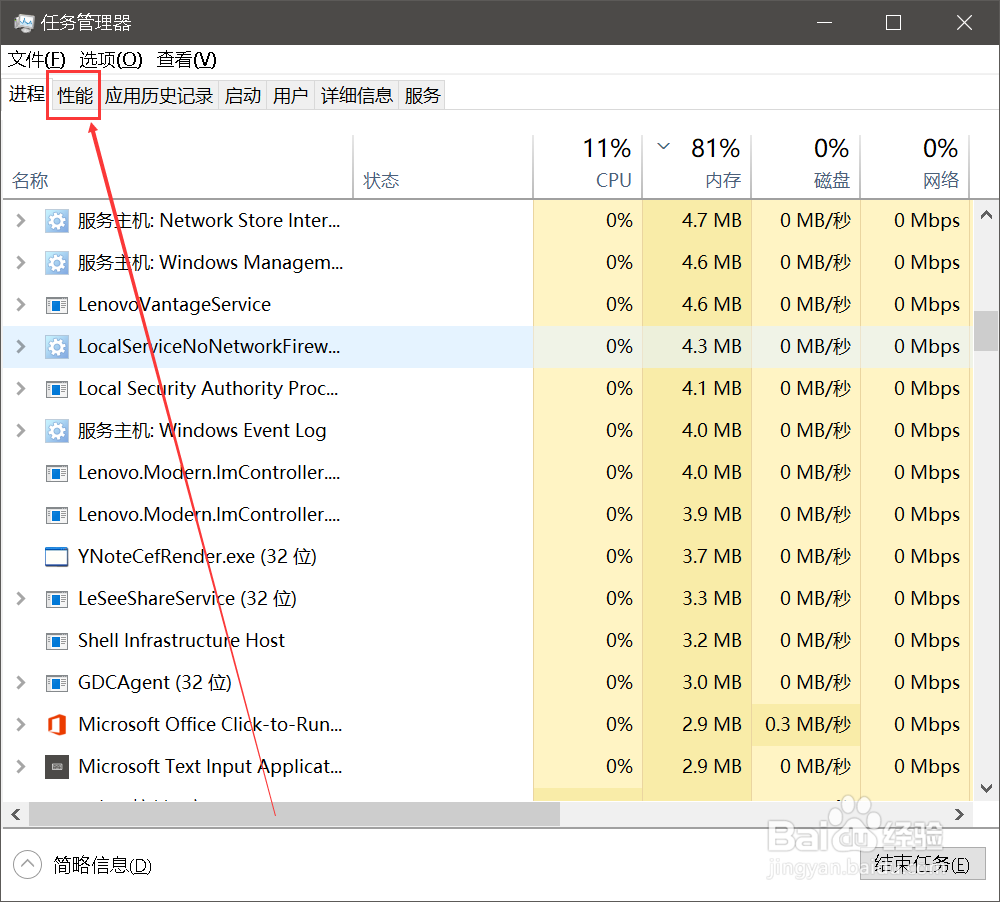The height and width of the screenshot is (902, 1000).
Task: Click the horizontal scrollbar left arrow
Action: [15, 815]
